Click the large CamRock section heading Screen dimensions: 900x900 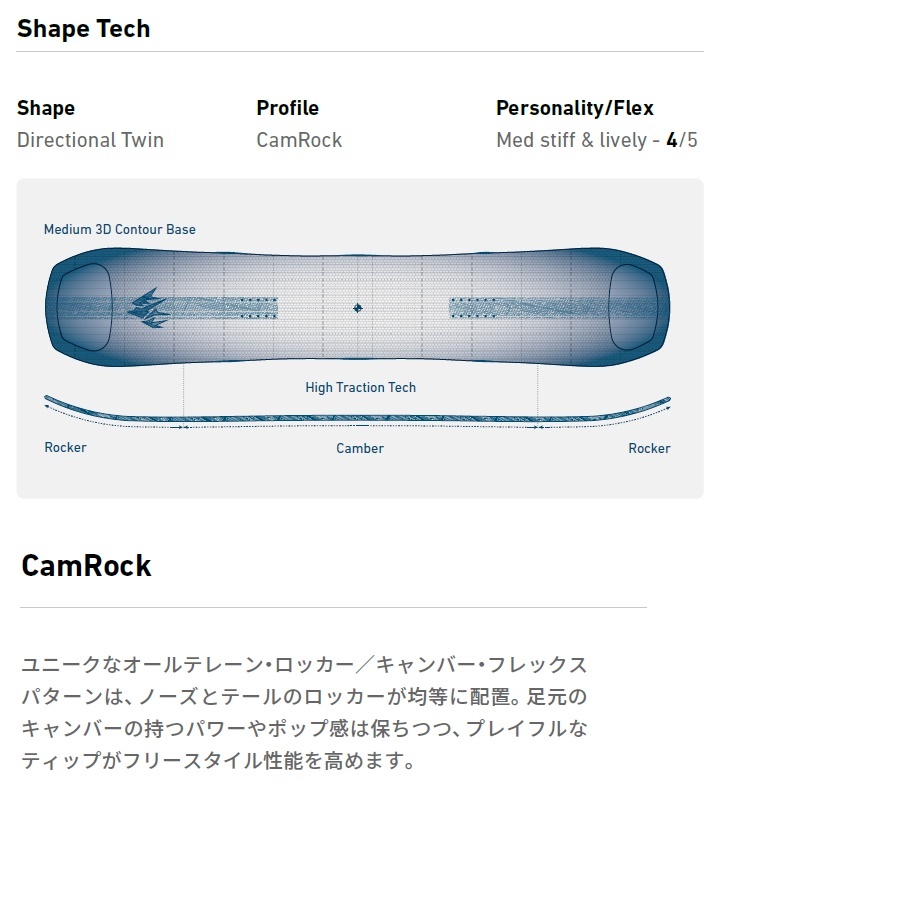coord(86,566)
